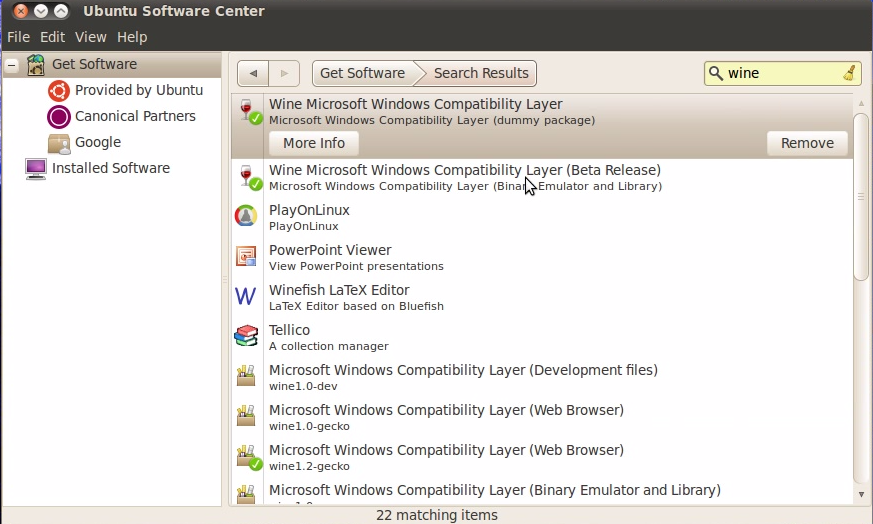
Task: Click the 22 matching items status text
Action: pyautogui.click(x=436, y=515)
